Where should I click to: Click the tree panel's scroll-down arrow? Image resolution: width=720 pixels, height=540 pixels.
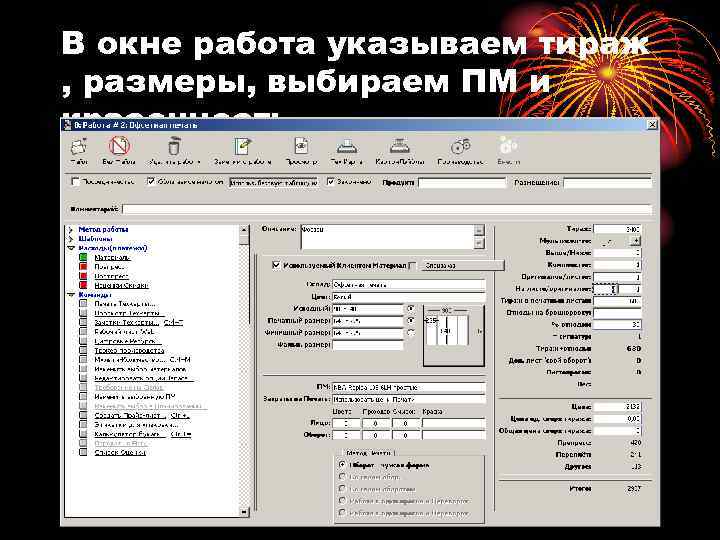coord(244,512)
